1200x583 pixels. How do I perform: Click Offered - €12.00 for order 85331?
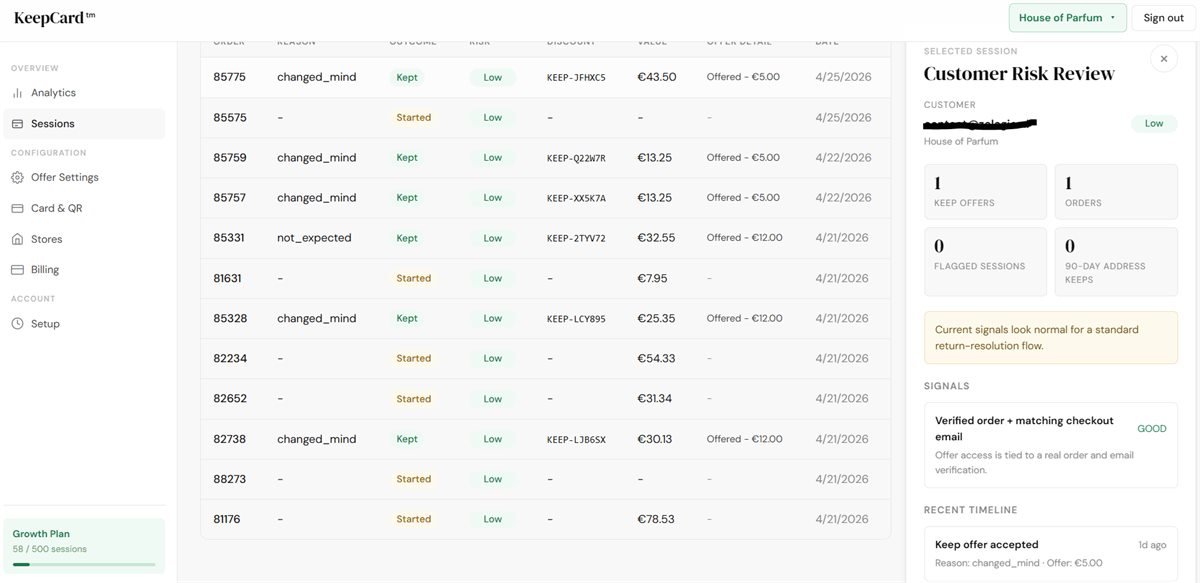(744, 238)
